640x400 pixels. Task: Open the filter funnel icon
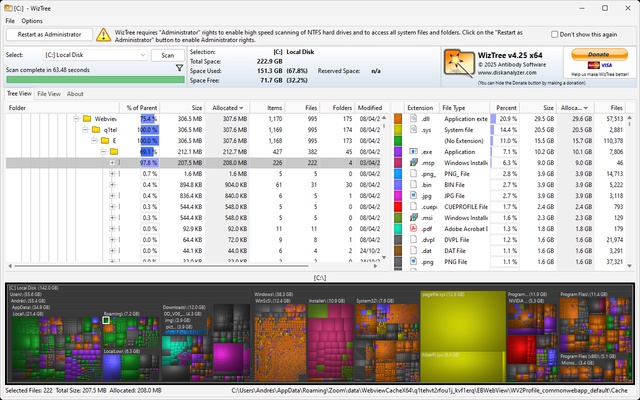(179, 68)
